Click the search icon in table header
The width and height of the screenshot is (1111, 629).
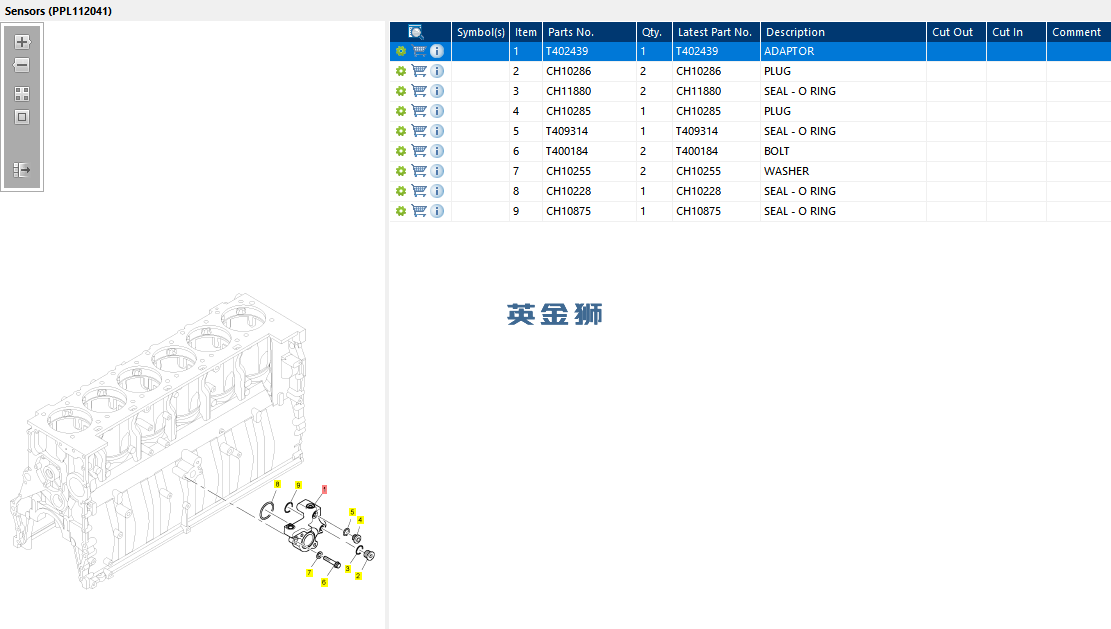click(x=416, y=32)
